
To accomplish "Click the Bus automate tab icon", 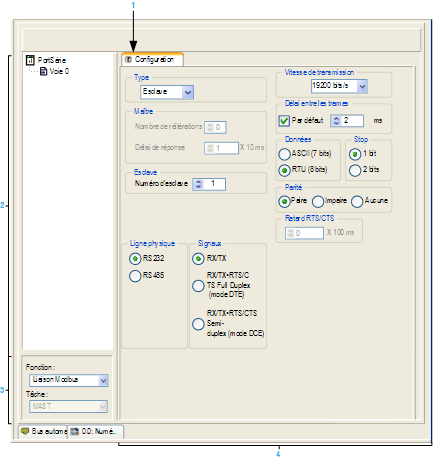I will tap(25, 431).
